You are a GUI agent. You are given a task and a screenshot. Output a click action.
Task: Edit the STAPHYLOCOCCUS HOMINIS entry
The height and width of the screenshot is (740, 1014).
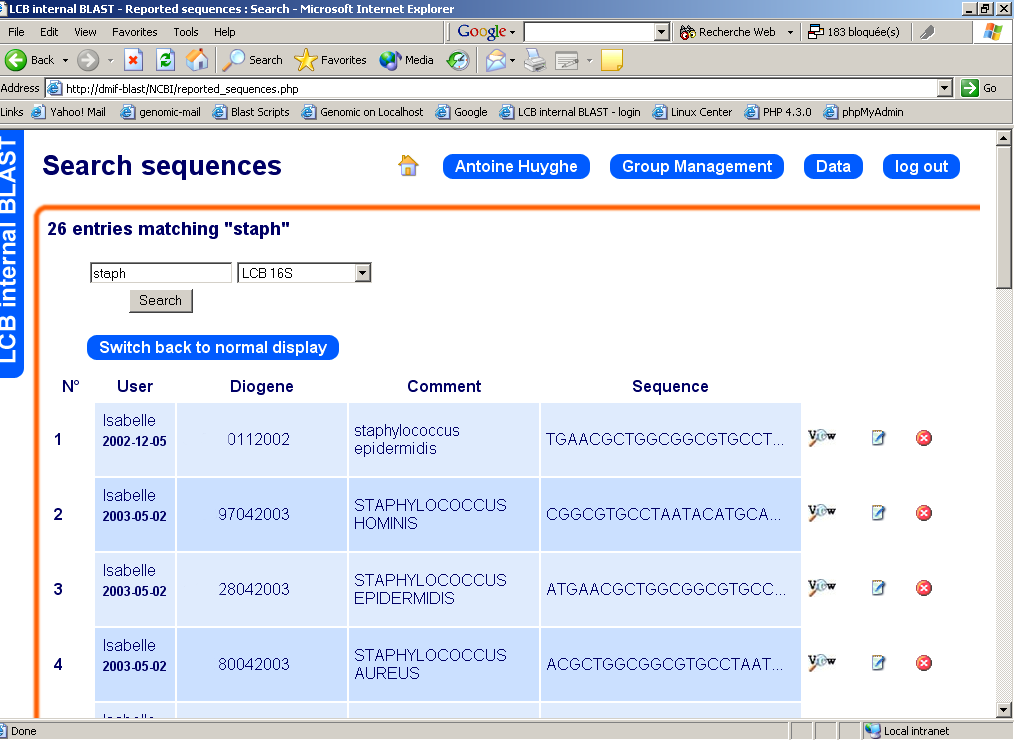(x=878, y=513)
